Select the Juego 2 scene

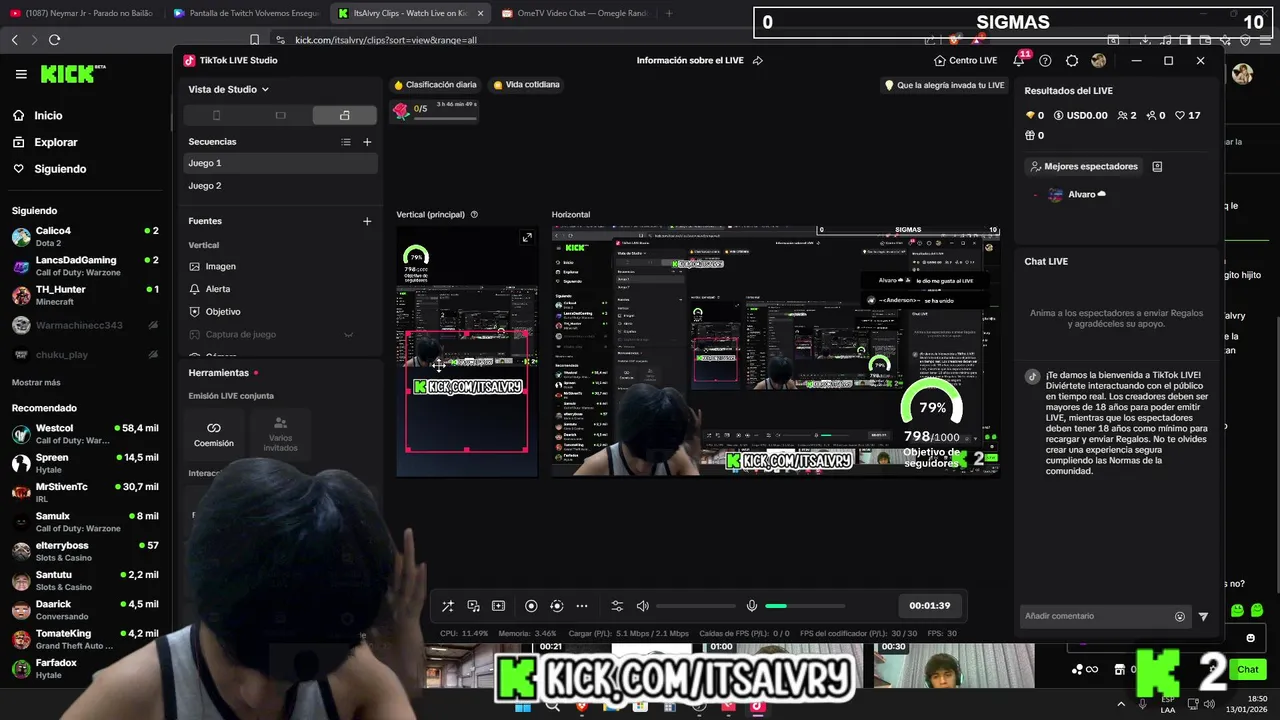tap(280, 185)
